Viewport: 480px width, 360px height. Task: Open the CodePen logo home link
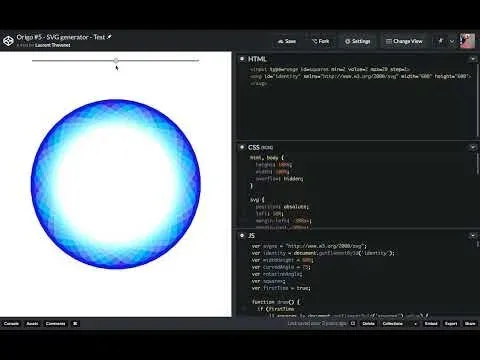[x=8, y=41]
